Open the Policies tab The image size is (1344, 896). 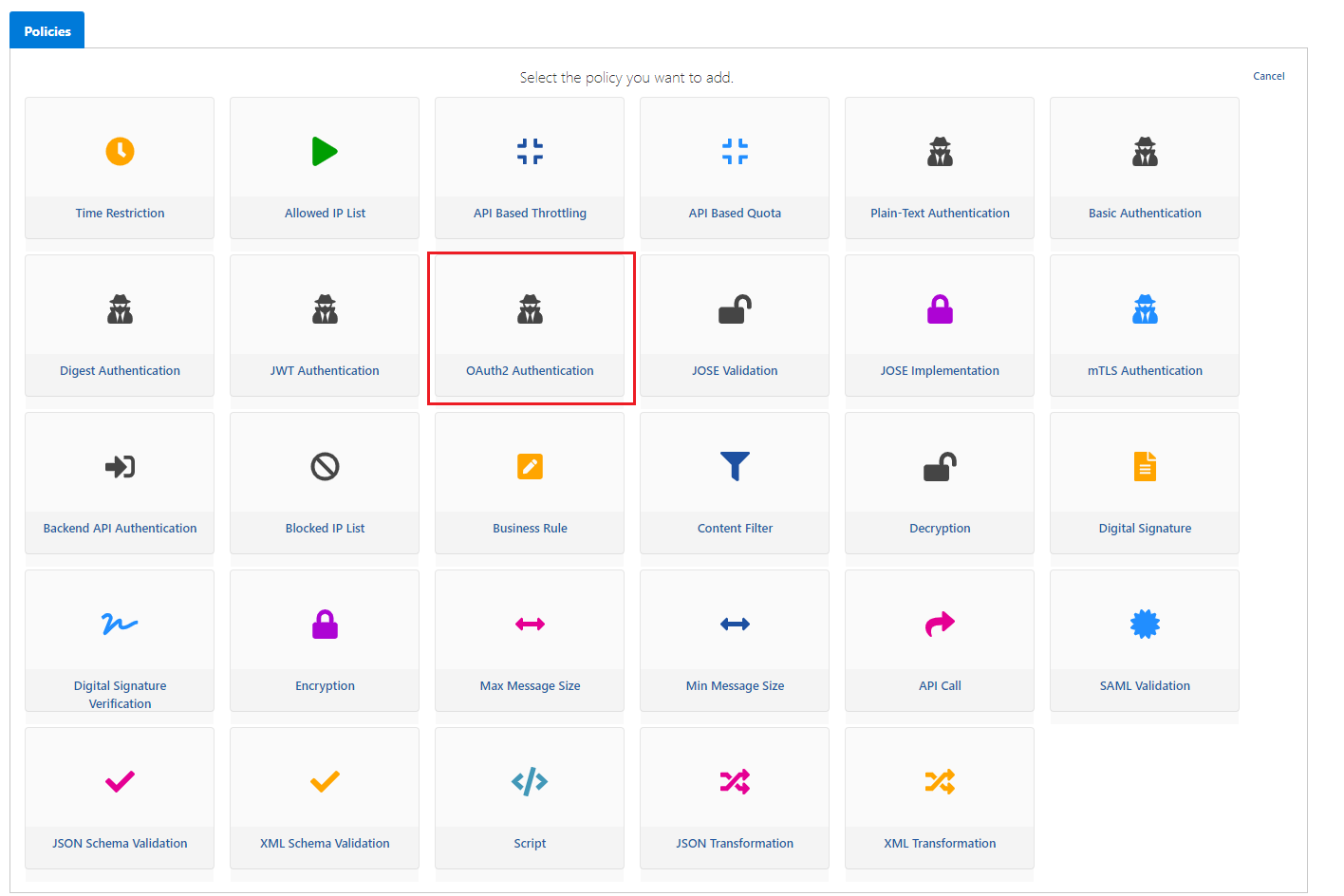coord(47,30)
